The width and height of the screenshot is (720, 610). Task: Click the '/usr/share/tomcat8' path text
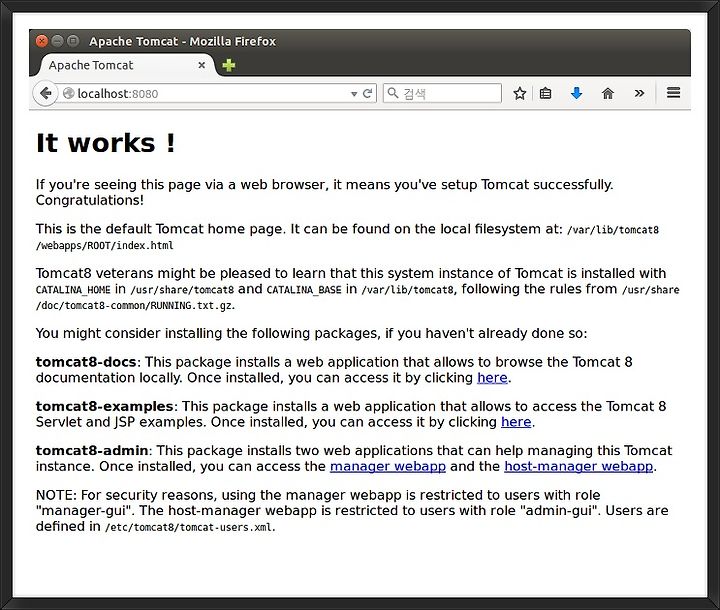point(182,290)
